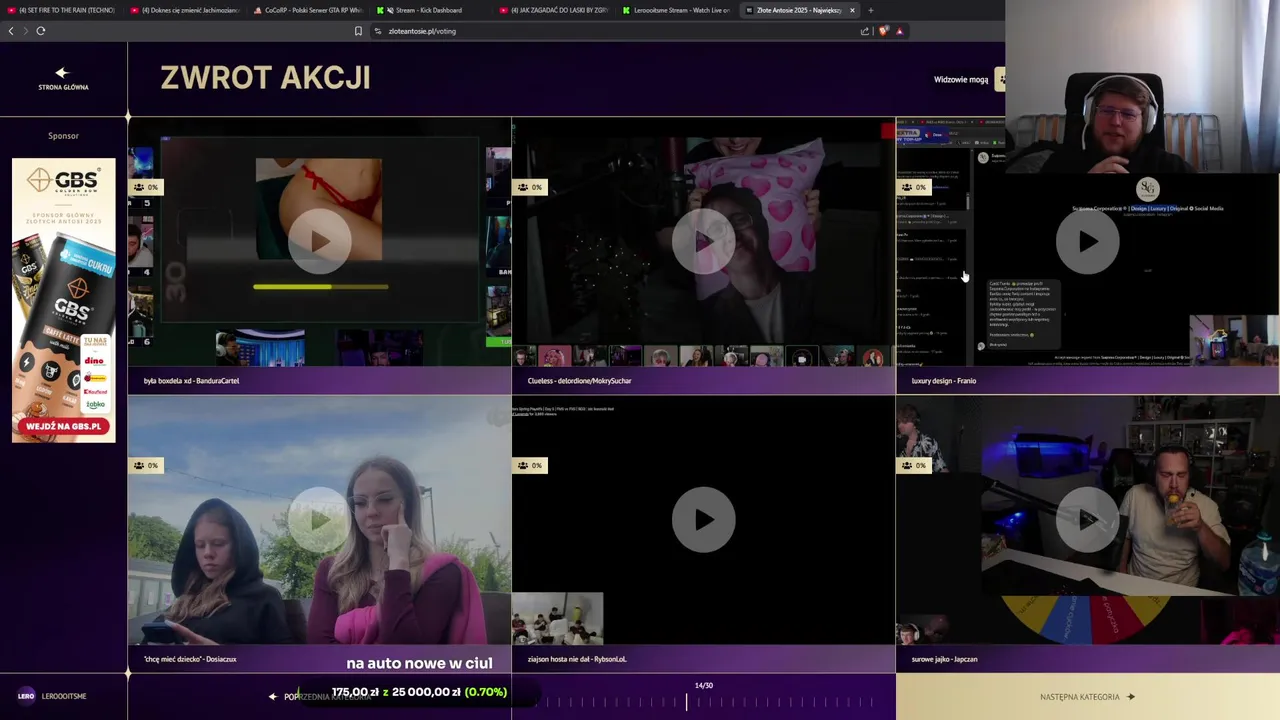1280x720 pixels.
Task: Click the LERO avatar icon
Action: (x=26, y=696)
